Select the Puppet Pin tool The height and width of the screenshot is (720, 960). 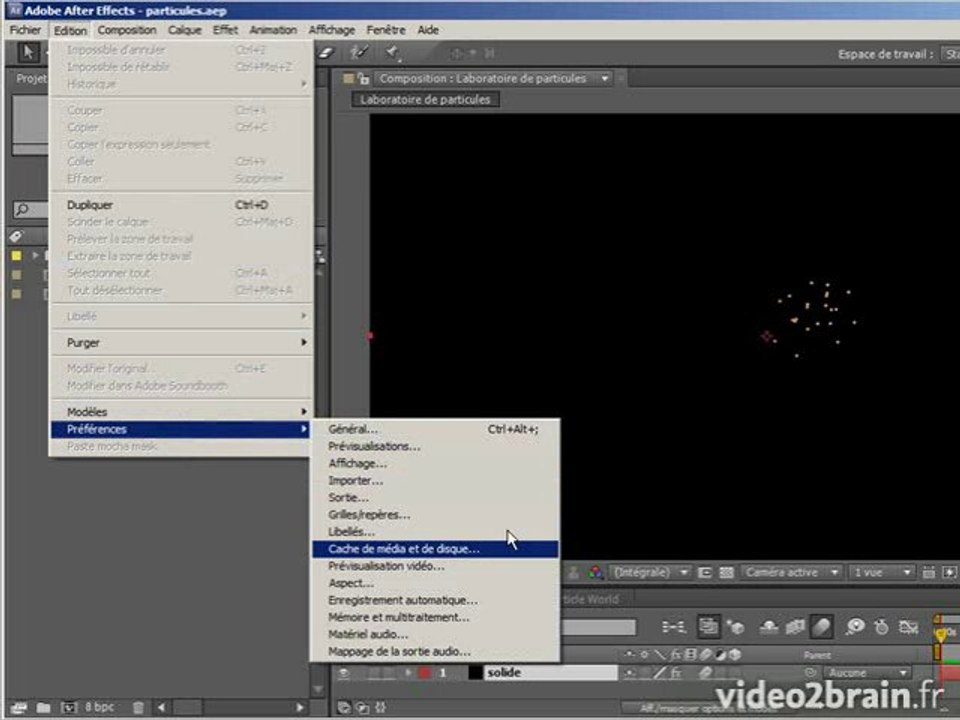point(393,53)
